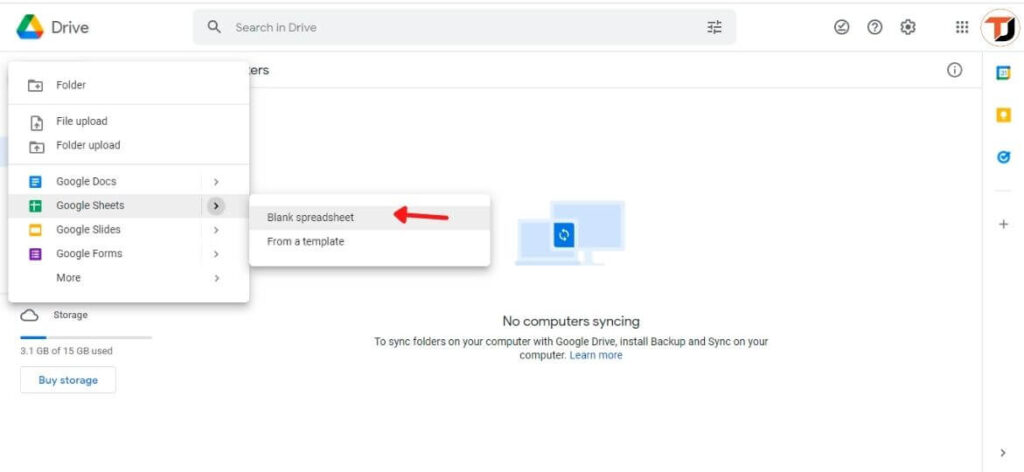
Task: Click the Get add-ons plus icon
Action: [1003, 224]
